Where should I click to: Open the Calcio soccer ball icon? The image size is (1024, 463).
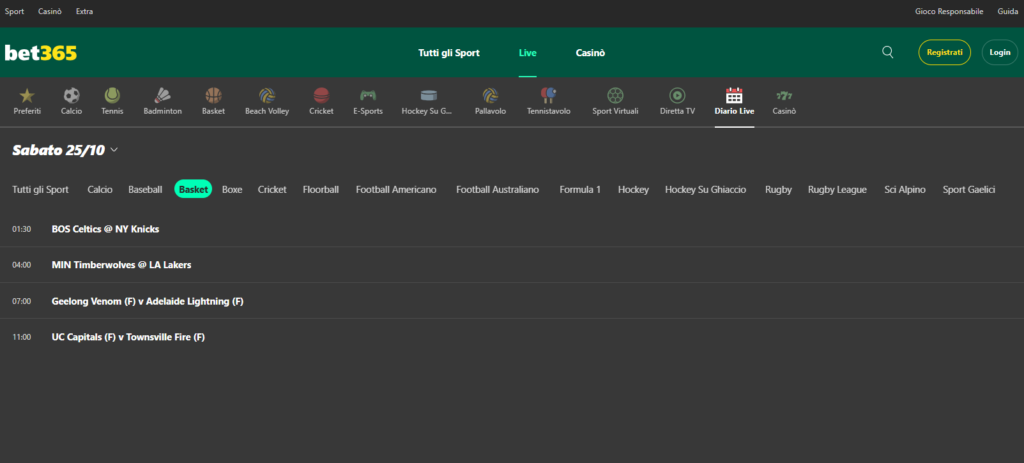pyautogui.click(x=71, y=96)
